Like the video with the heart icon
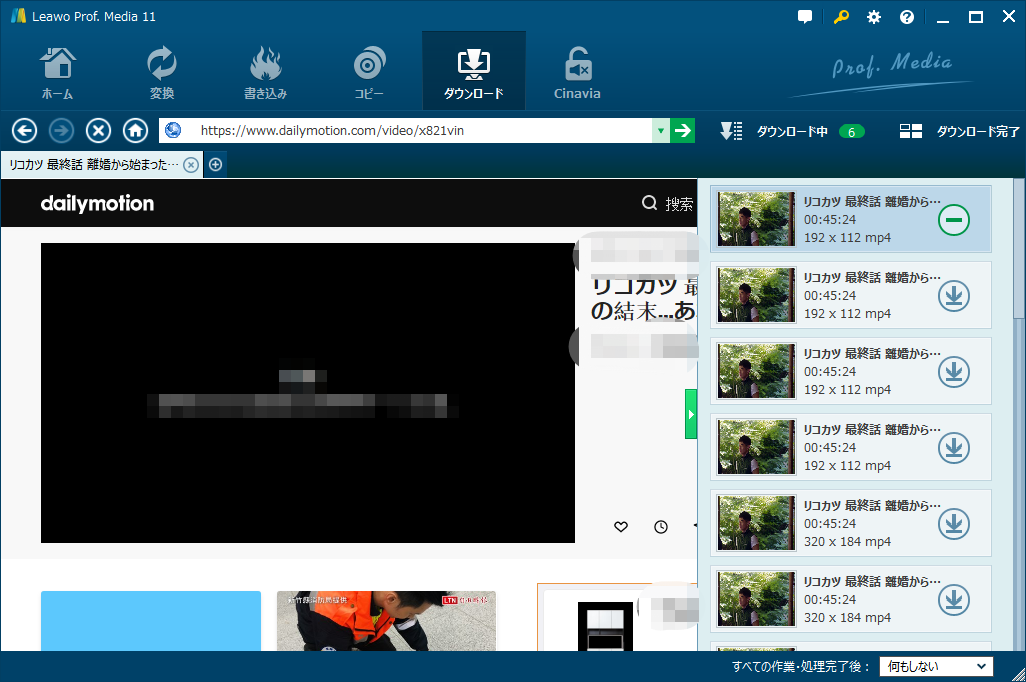The width and height of the screenshot is (1026, 682). (621, 526)
